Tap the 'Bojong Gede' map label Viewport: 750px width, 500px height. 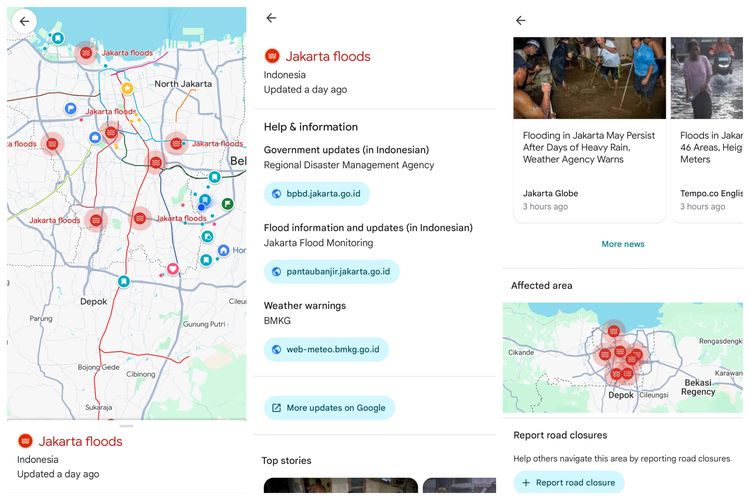(99, 367)
